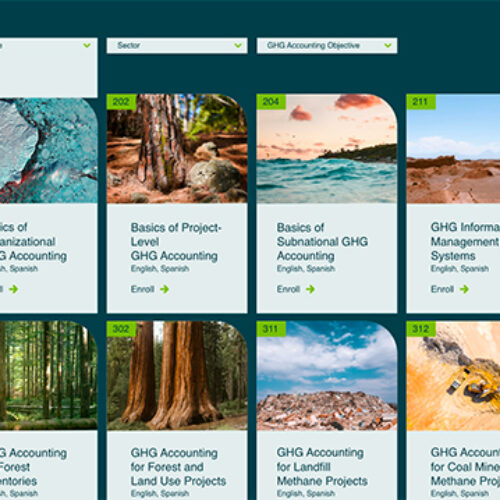Open GHG Accounting for Landfill Methane Projects title
This screenshot has width=500, height=500.
322,467
